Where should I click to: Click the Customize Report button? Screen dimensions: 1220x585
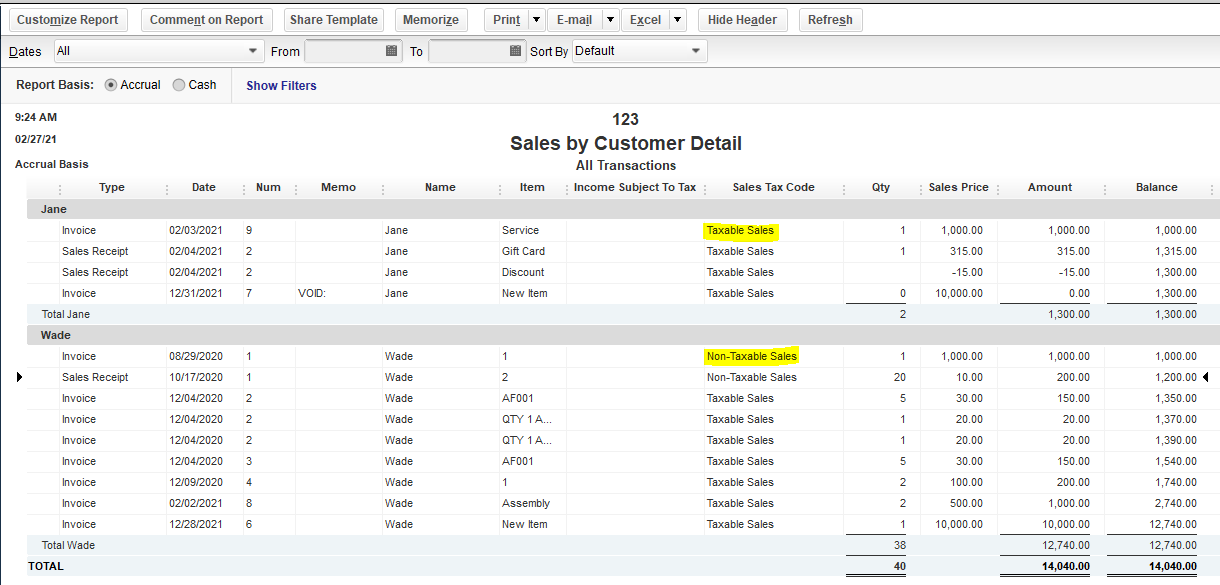pyautogui.click(x=67, y=19)
